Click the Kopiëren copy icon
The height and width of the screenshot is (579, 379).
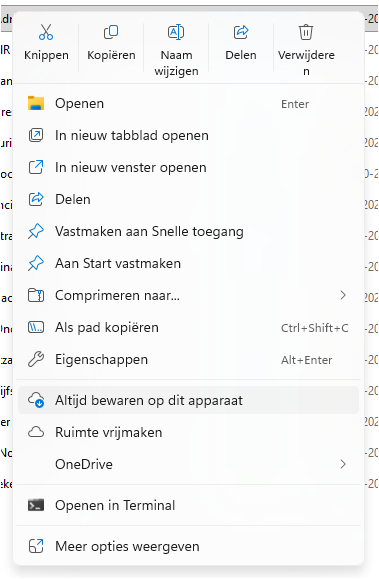click(x=111, y=32)
